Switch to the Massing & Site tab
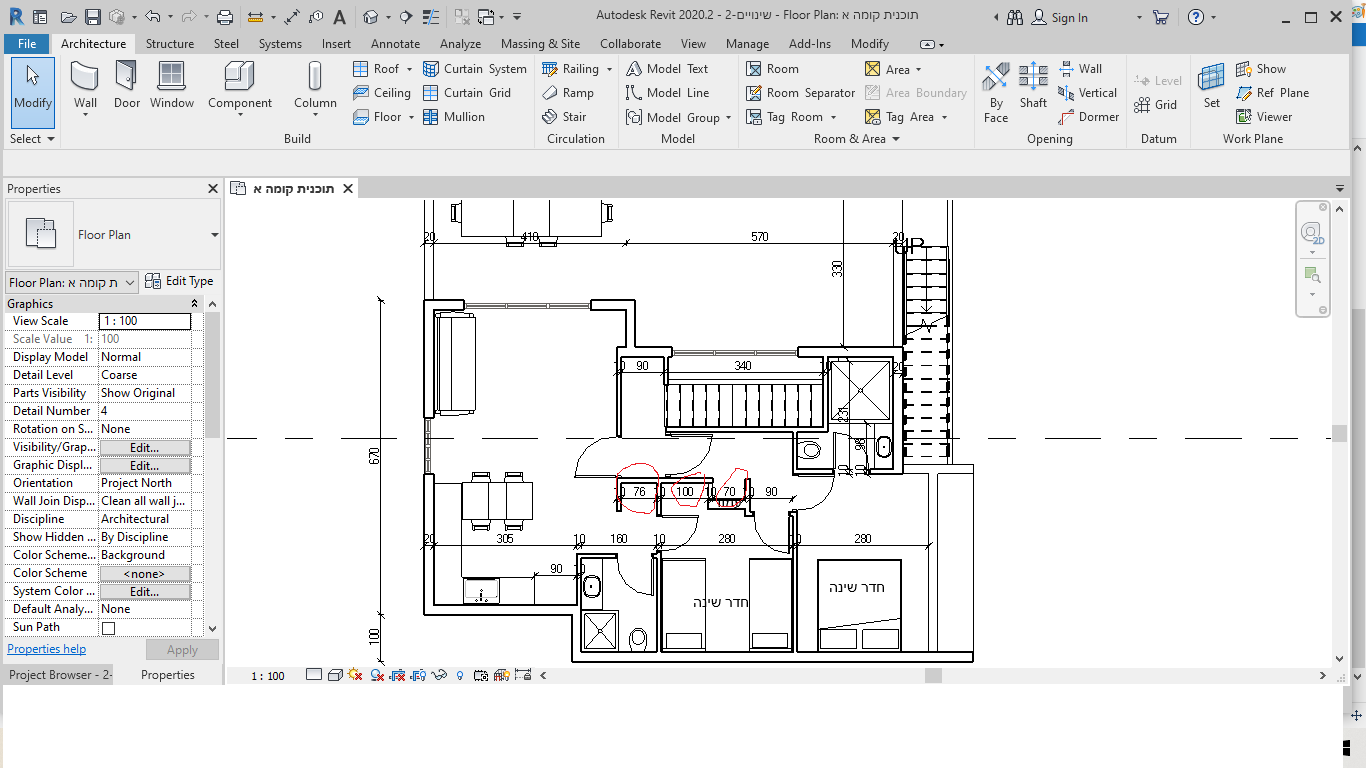 [540, 44]
